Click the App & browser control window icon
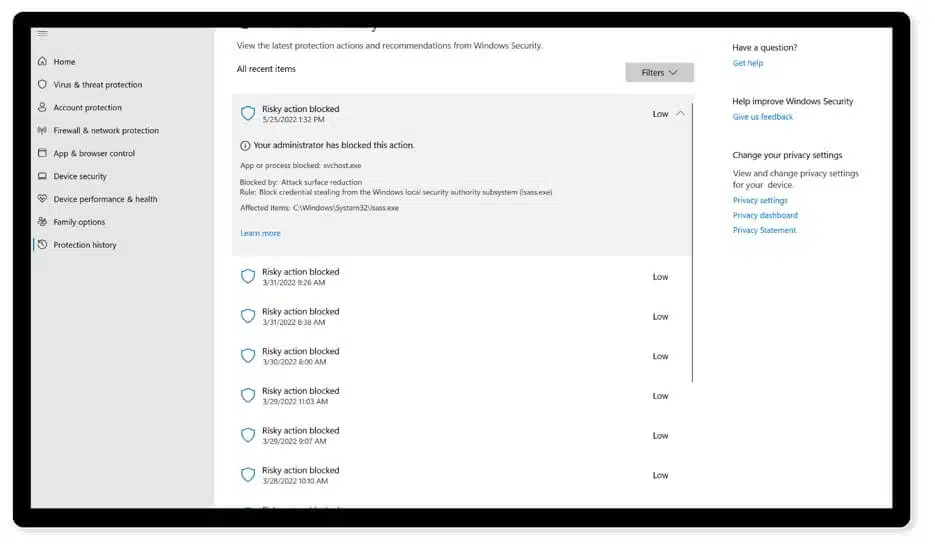Screen dimensions: 935x552 click(x=42, y=153)
